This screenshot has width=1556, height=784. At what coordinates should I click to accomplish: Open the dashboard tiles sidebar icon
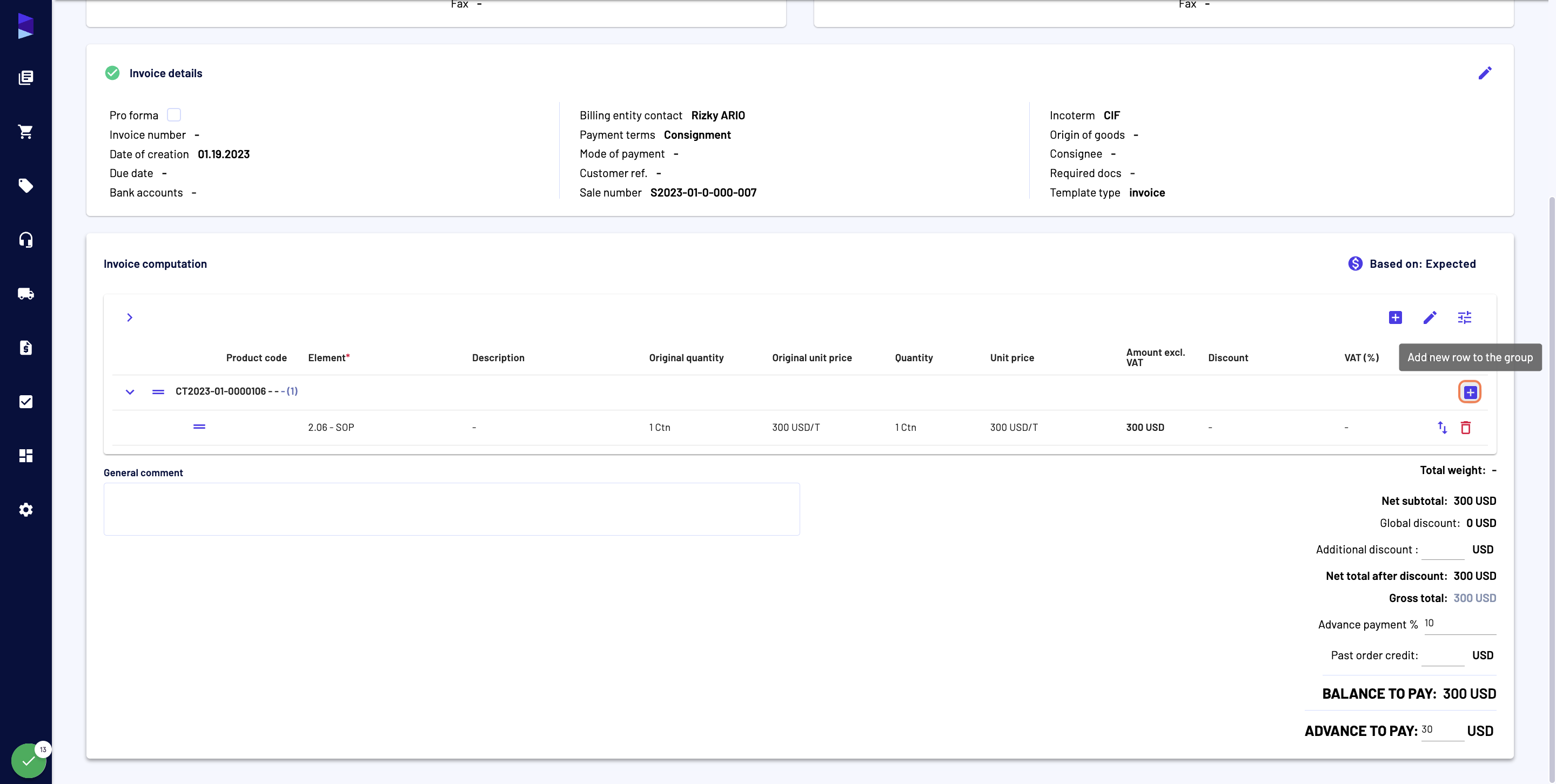(25, 456)
